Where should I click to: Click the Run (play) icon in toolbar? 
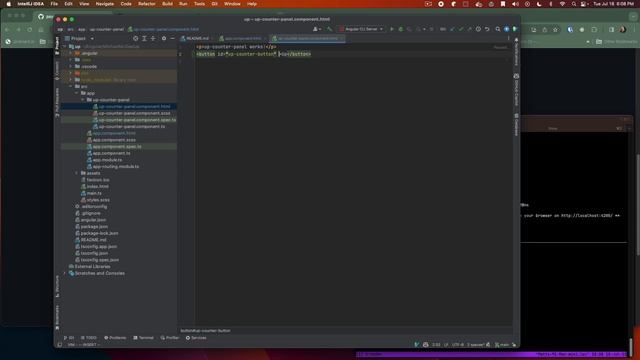tap(392, 29)
